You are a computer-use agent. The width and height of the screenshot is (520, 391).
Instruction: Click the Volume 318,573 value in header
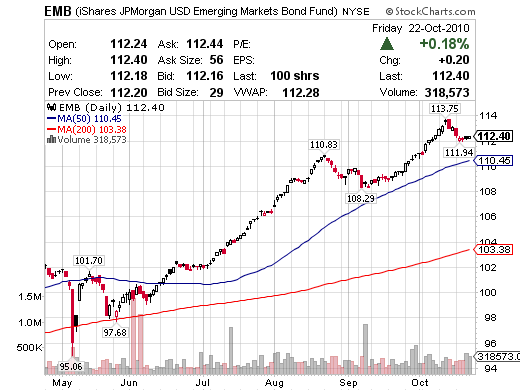coord(447,92)
